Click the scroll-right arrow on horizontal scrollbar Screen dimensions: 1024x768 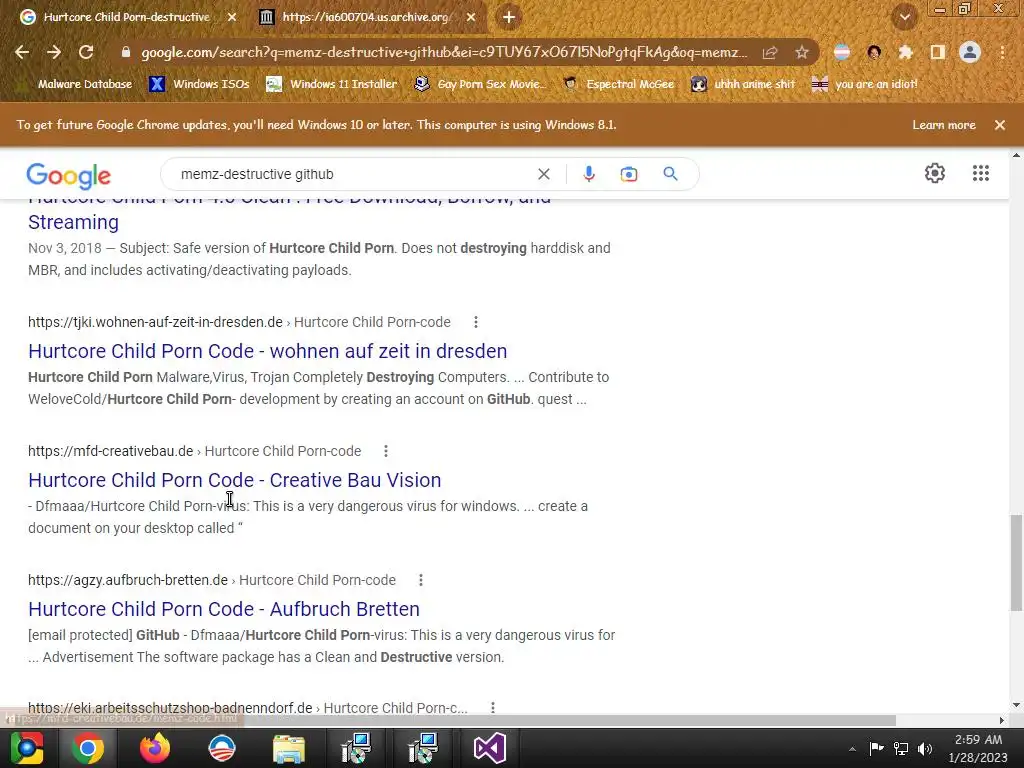[x=1002, y=720]
